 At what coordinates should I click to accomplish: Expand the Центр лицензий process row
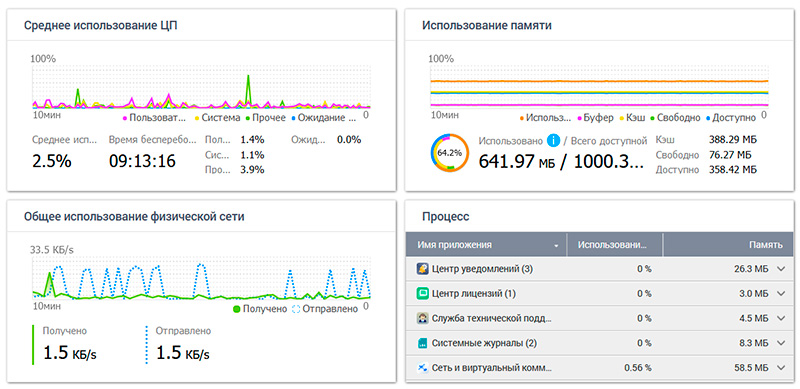(781, 294)
